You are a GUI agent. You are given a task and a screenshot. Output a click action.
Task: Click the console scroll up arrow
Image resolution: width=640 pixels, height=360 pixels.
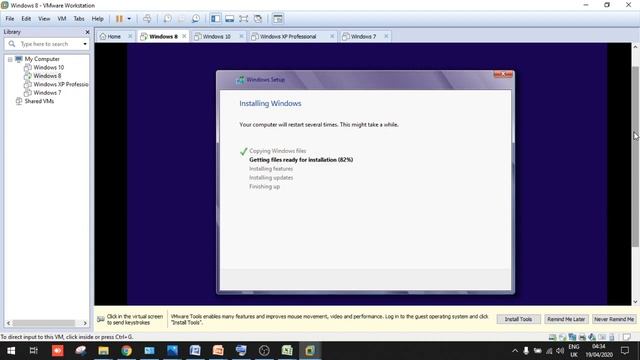636,47
